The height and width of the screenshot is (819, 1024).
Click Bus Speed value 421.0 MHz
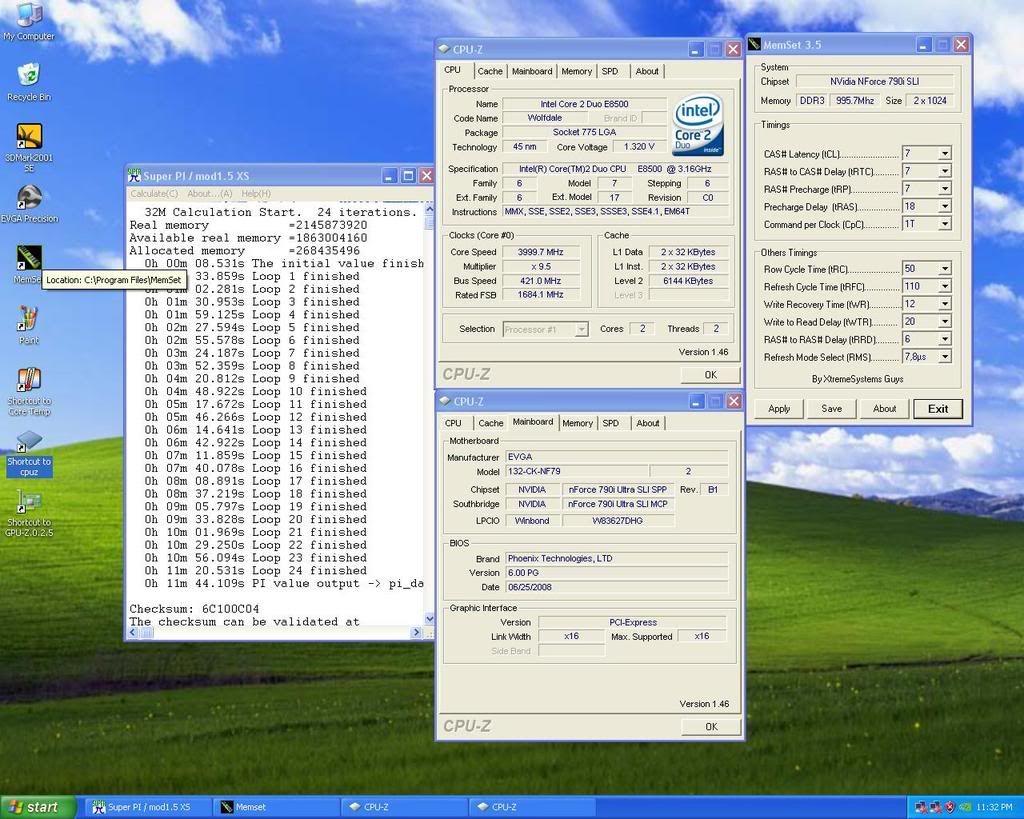point(541,281)
